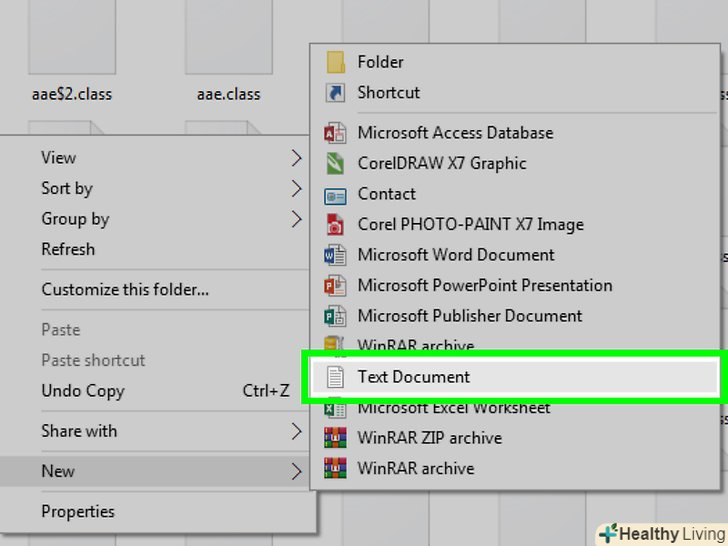Expand the New submenu arrow

point(297,472)
